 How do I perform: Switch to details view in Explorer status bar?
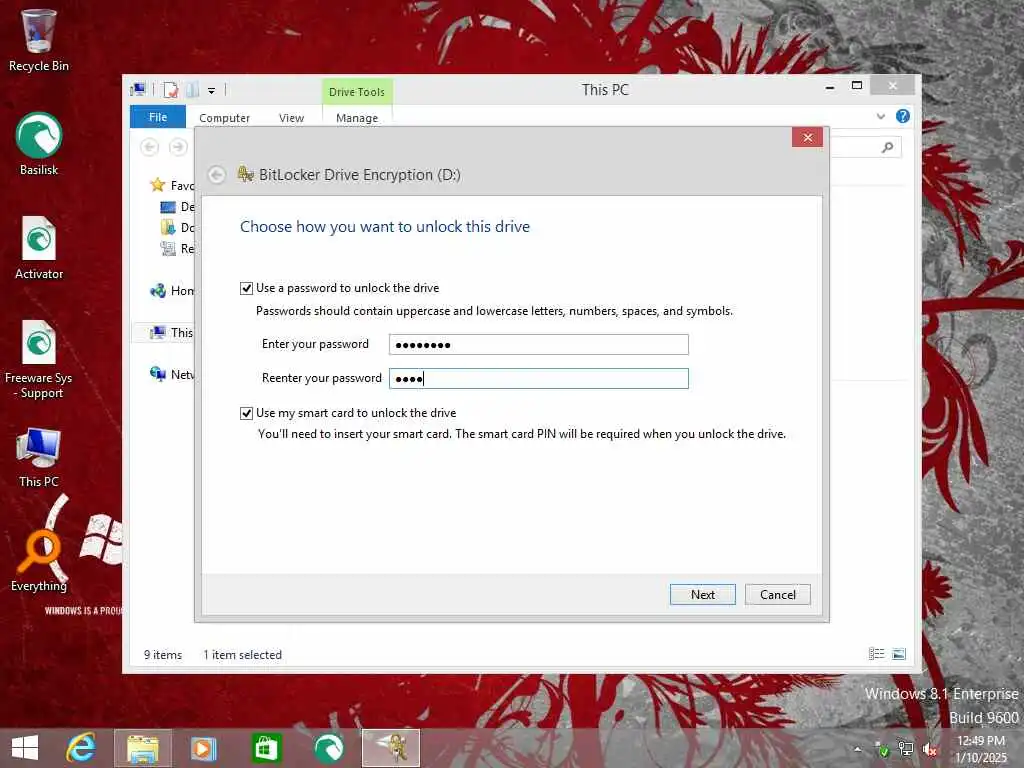click(876, 654)
